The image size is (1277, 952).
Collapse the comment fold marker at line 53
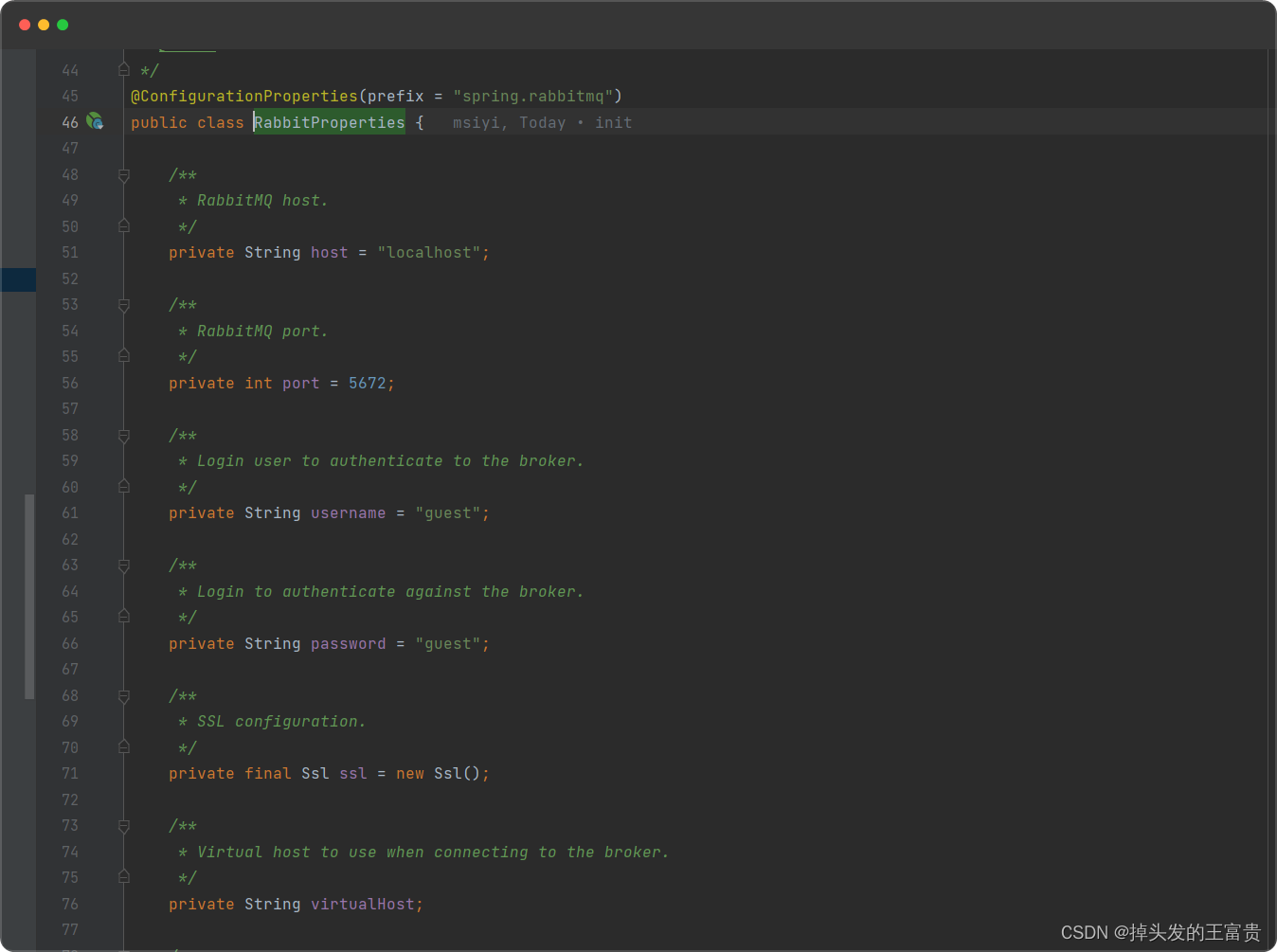pyautogui.click(x=124, y=305)
